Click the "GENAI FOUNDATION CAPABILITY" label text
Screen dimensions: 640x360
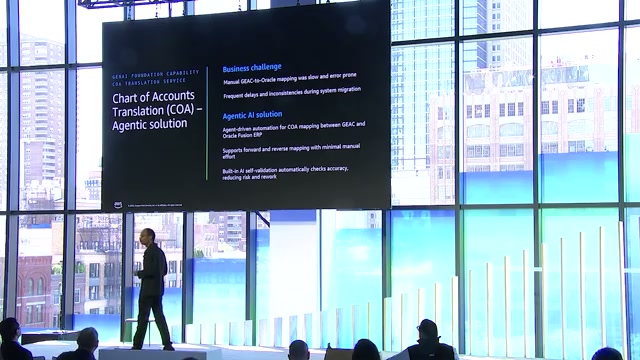[156, 74]
